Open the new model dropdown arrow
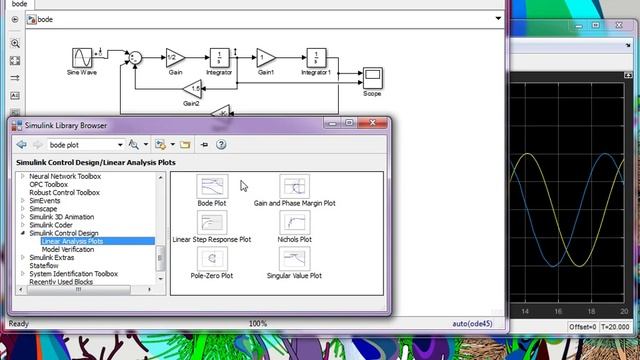The image size is (640, 360). tap(173, 144)
